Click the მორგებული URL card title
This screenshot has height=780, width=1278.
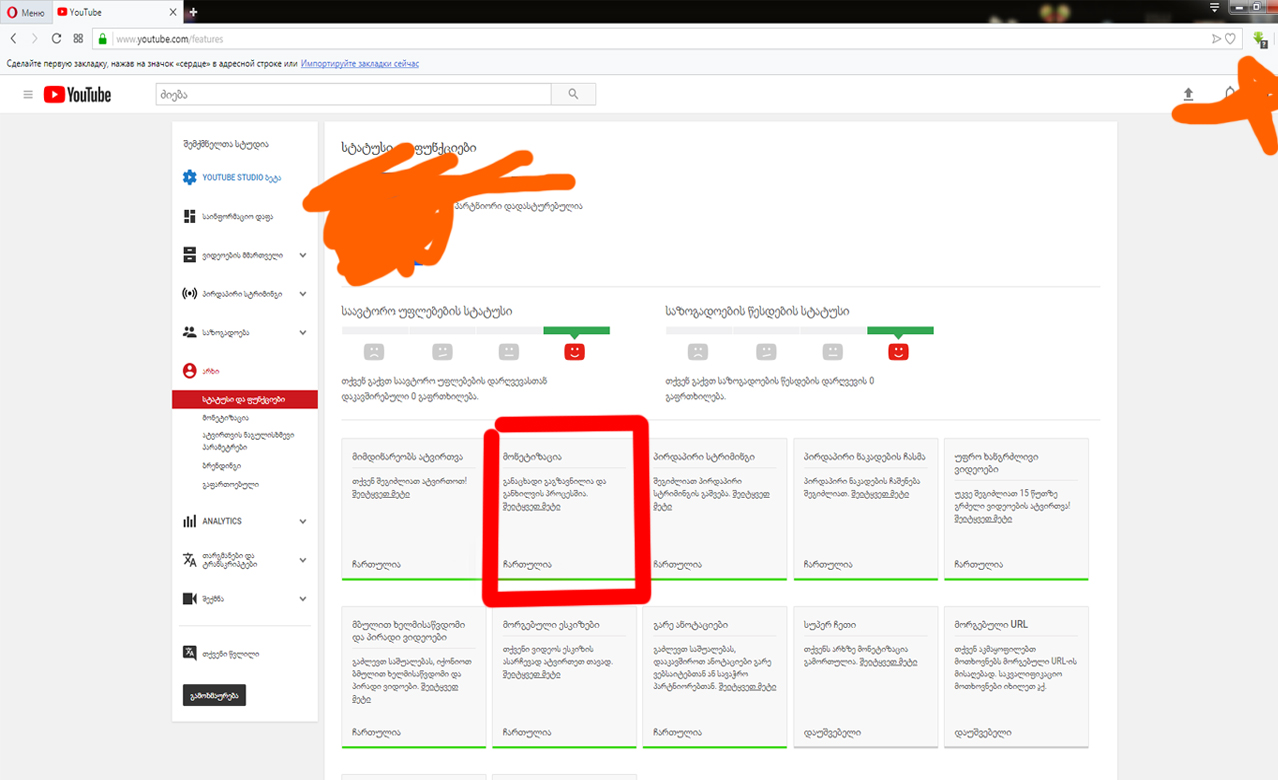coord(991,624)
